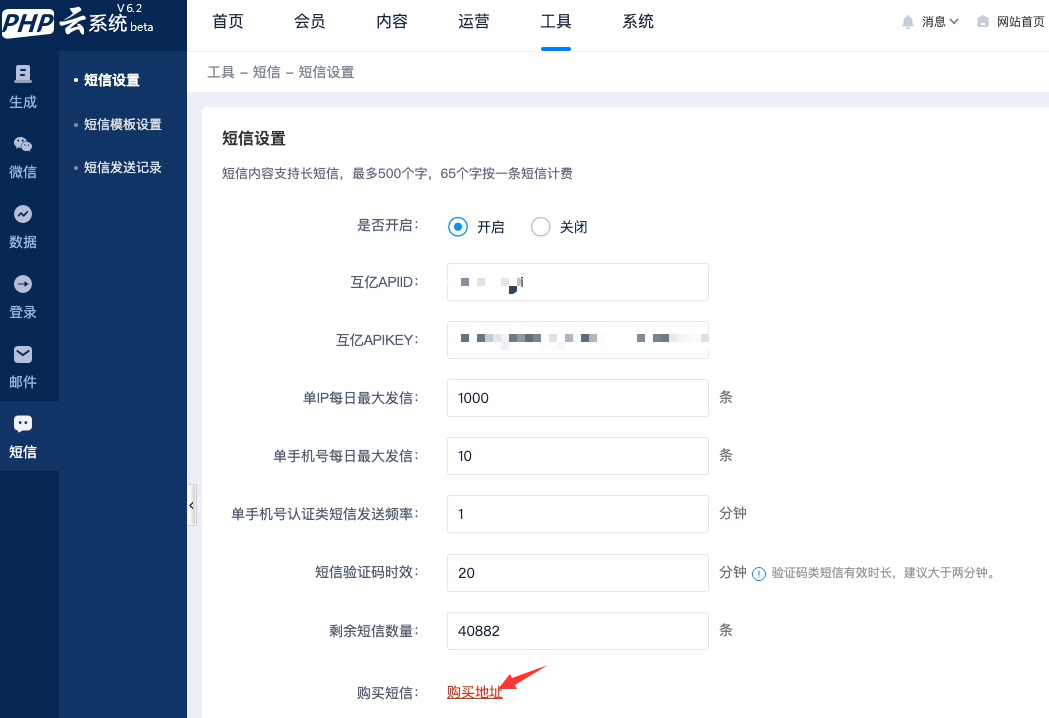Screen dimensions: 1049x718
Task: Open the 登录 login sidebar icon
Action: (23, 285)
